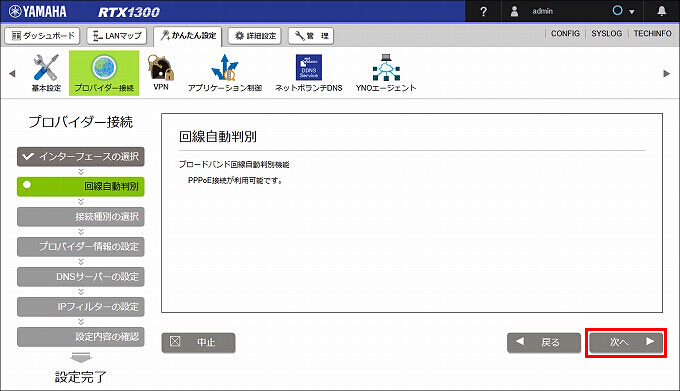This screenshot has height=391, width=680.
Task: Open the ダッシュボード tab
Action: (42, 36)
